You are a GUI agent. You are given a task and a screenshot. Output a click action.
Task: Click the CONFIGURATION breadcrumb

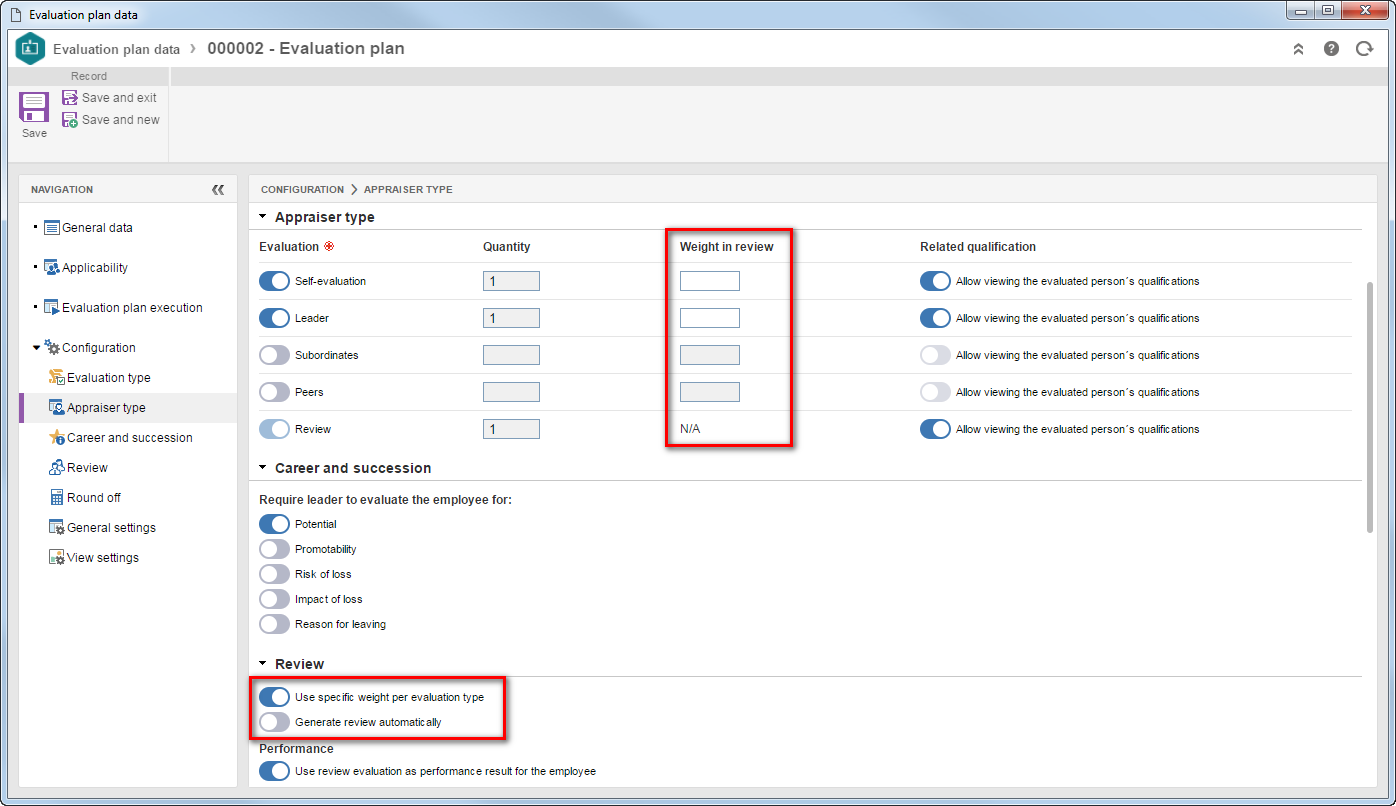point(302,189)
